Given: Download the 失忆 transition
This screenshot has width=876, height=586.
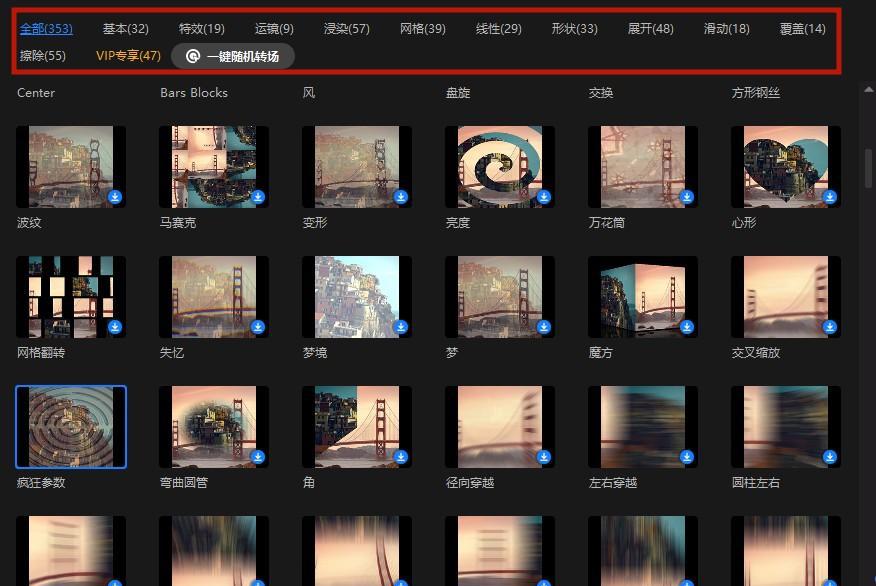Looking at the screenshot, I should [x=258, y=327].
